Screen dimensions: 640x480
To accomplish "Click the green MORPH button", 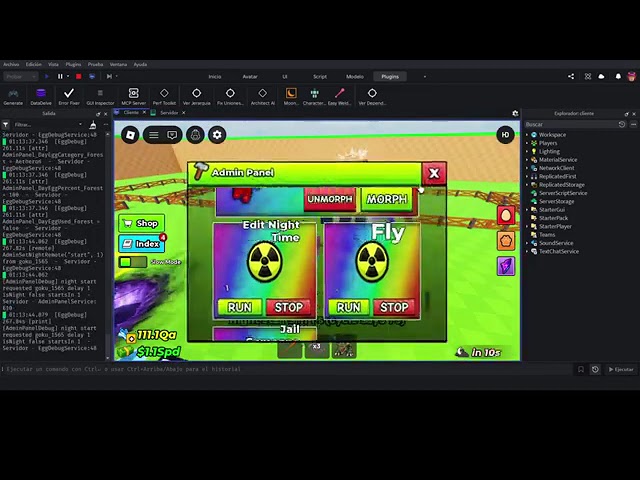I will (x=387, y=199).
